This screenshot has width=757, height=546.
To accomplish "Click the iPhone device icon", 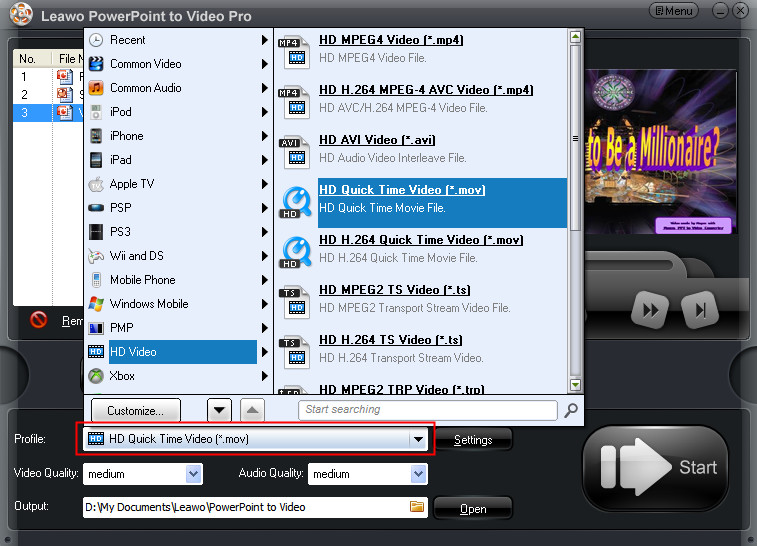I will click(96, 136).
